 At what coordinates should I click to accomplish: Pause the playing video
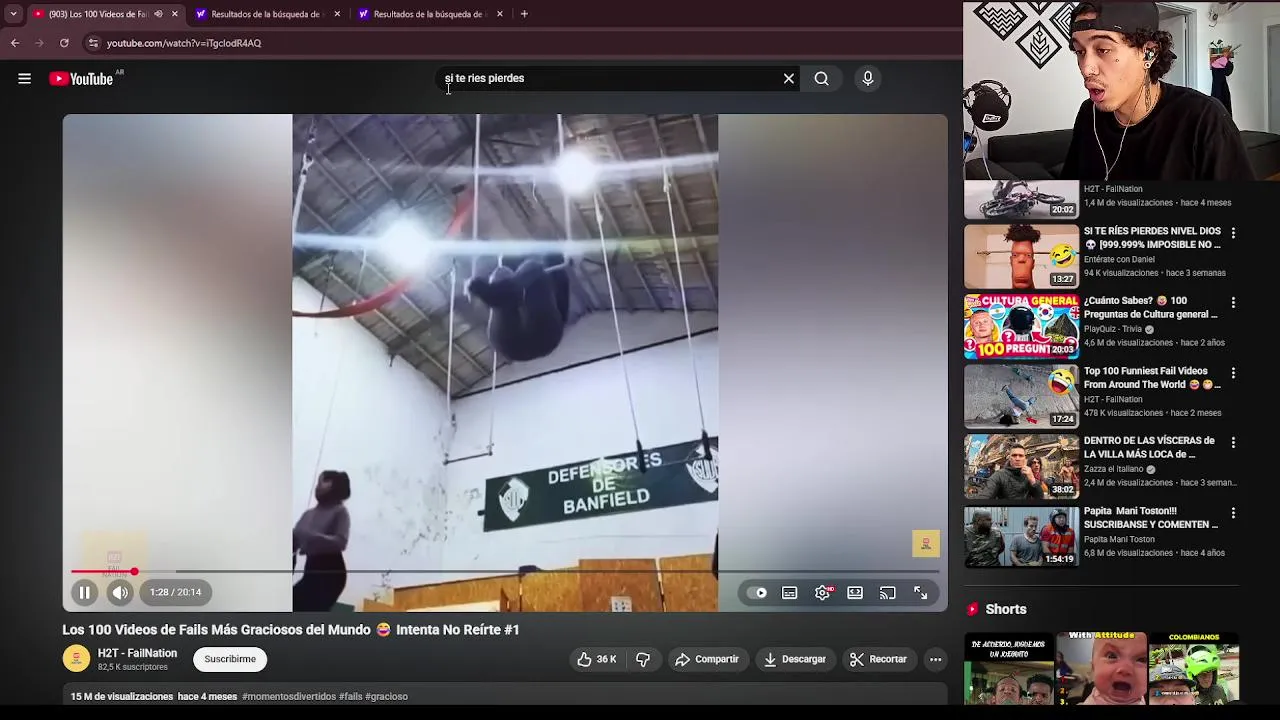tap(85, 593)
